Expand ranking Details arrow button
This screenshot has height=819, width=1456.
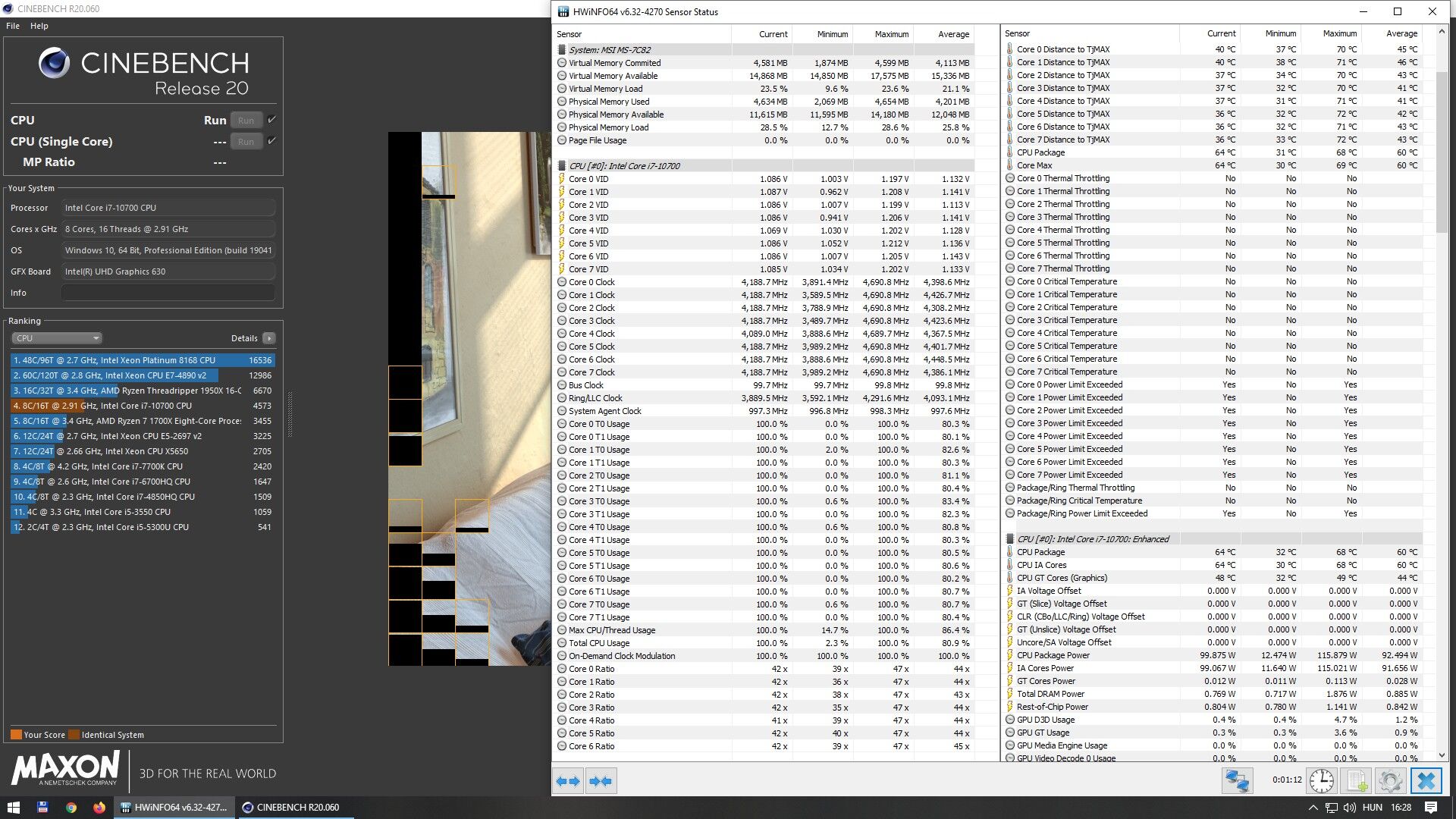click(269, 338)
